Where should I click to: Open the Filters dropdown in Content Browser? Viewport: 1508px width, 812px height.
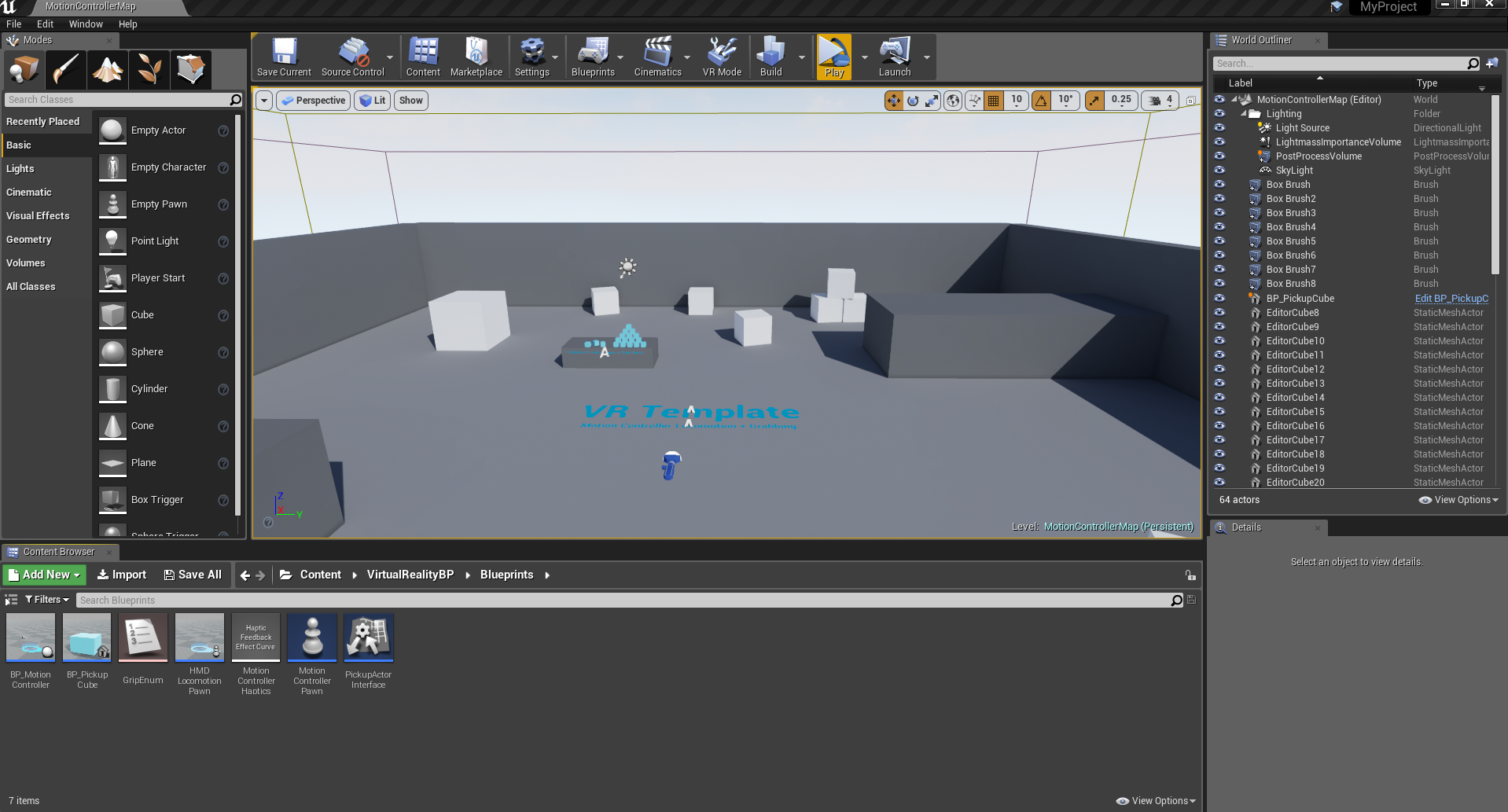pyautogui.click(x=47, y=600)
